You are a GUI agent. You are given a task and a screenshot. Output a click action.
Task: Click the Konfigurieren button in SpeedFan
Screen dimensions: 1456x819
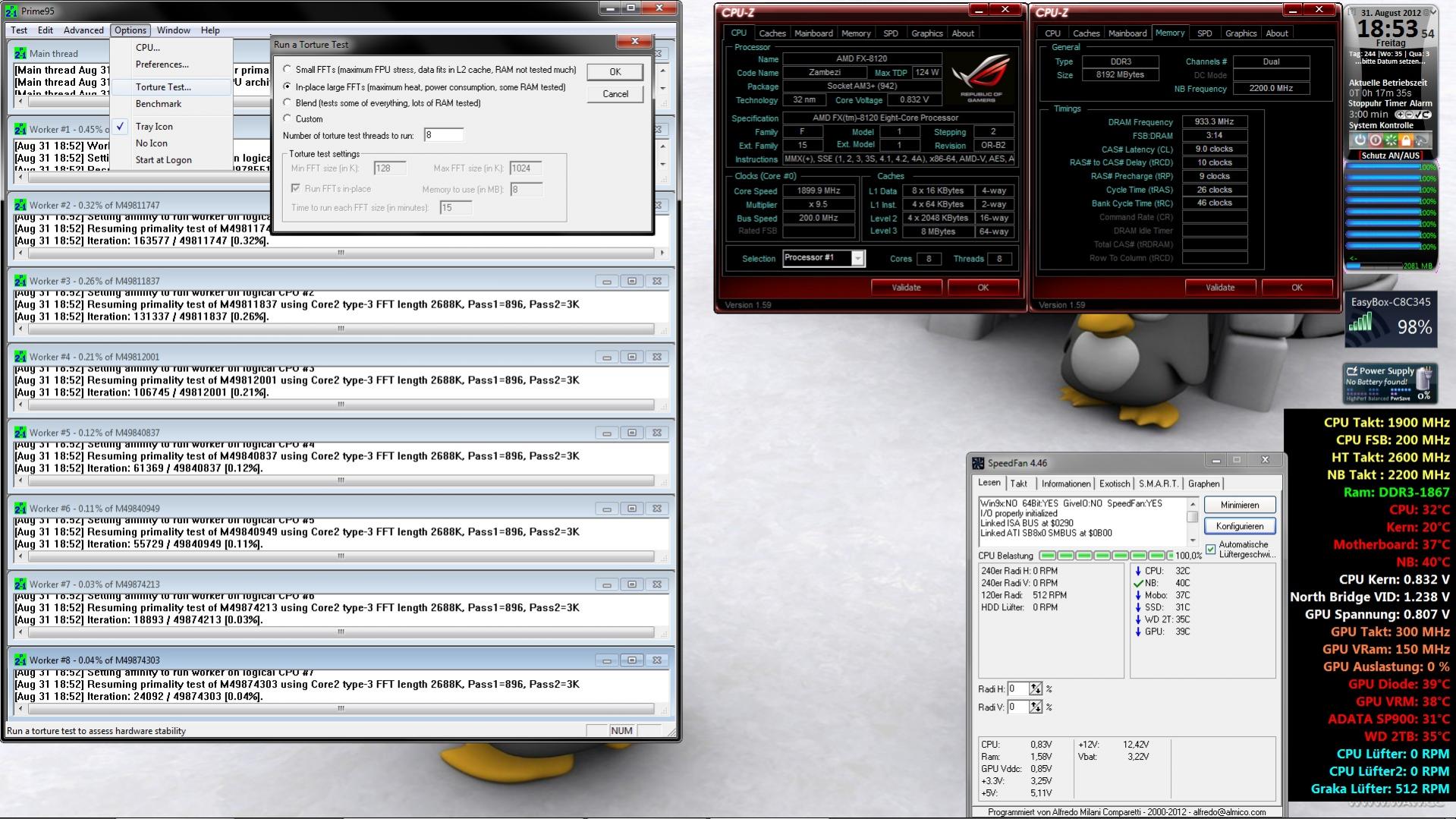[x=1240, y=526]
